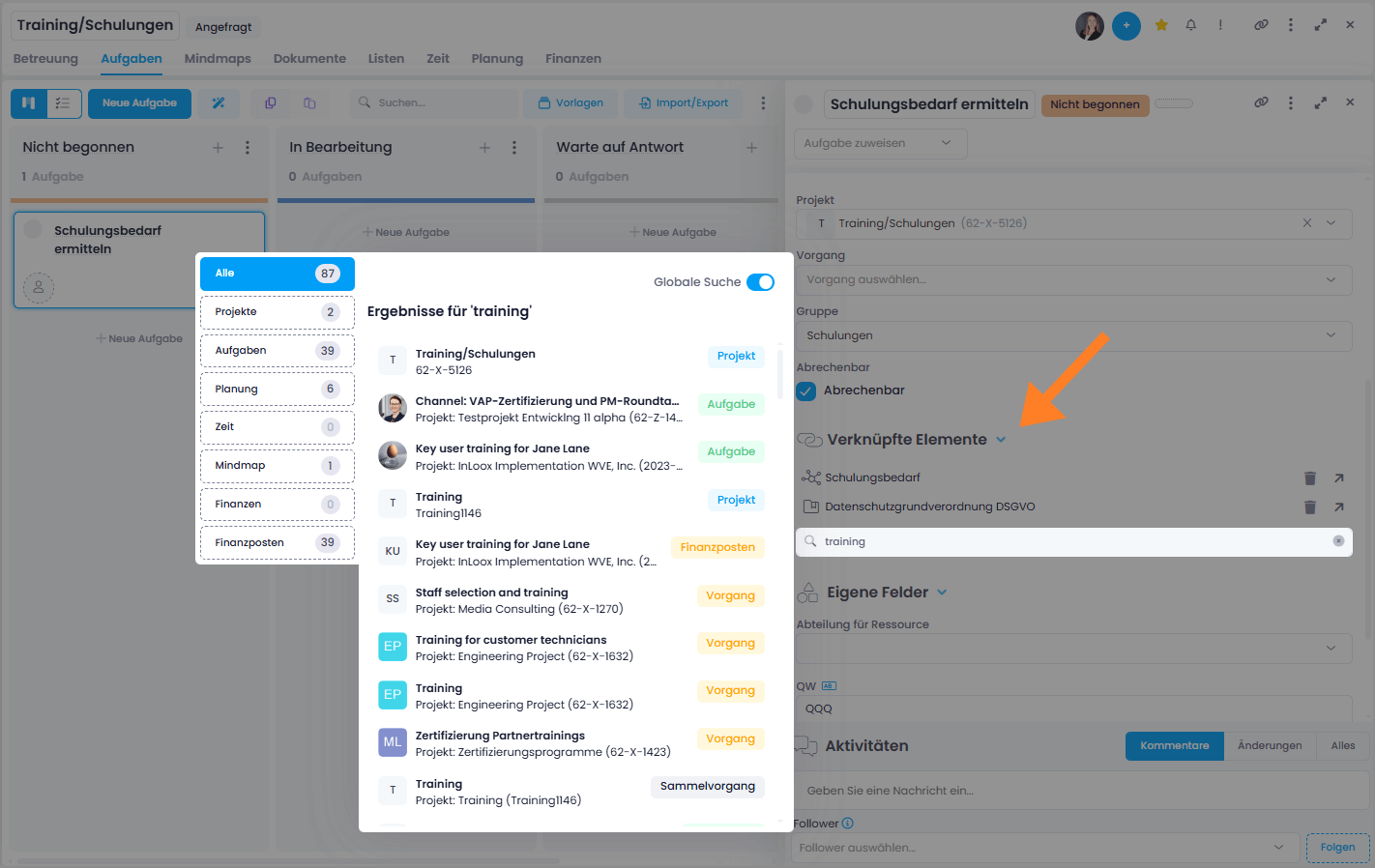1375x868 pixels.
Task: Mark task Schulungsbedarf ermitteln done in panel header
Action: click(804, 104)
